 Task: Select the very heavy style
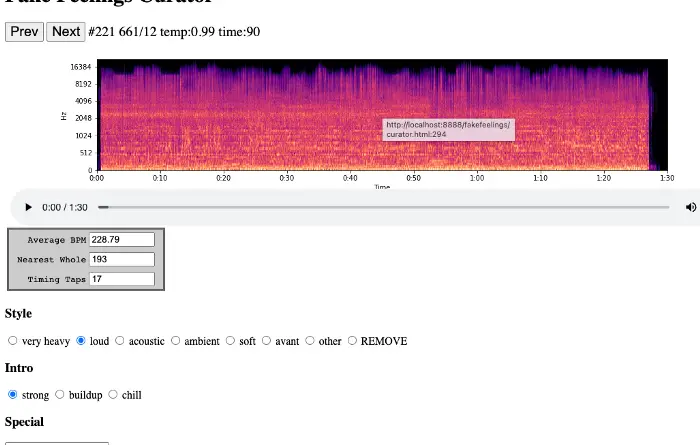12,341
